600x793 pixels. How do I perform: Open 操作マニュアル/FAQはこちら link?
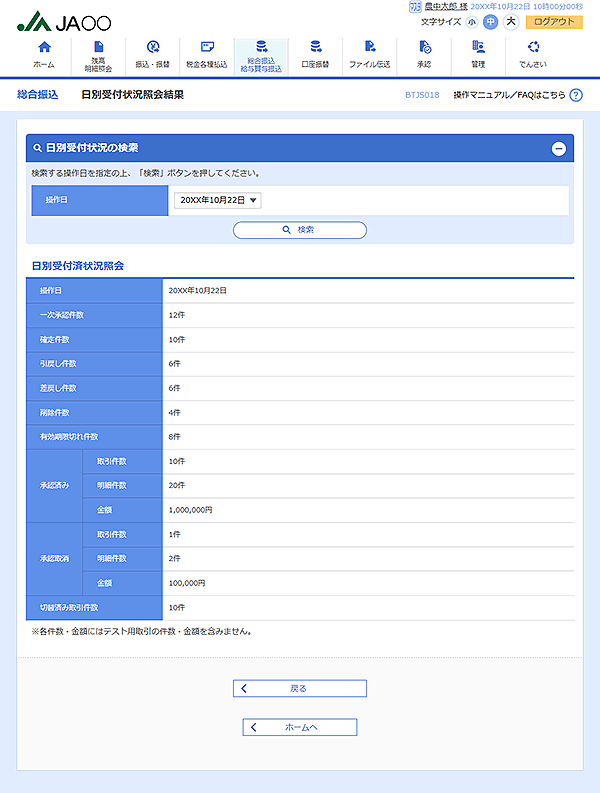point(509,95)
